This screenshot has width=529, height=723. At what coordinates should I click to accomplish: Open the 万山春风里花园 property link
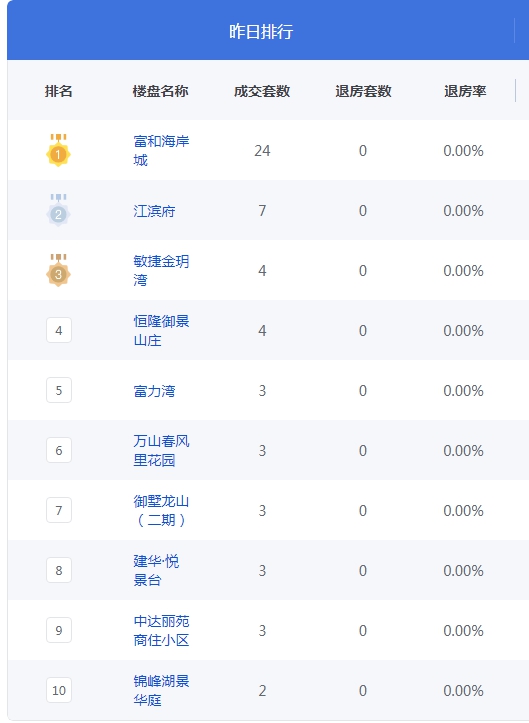(x=161, y=450)
